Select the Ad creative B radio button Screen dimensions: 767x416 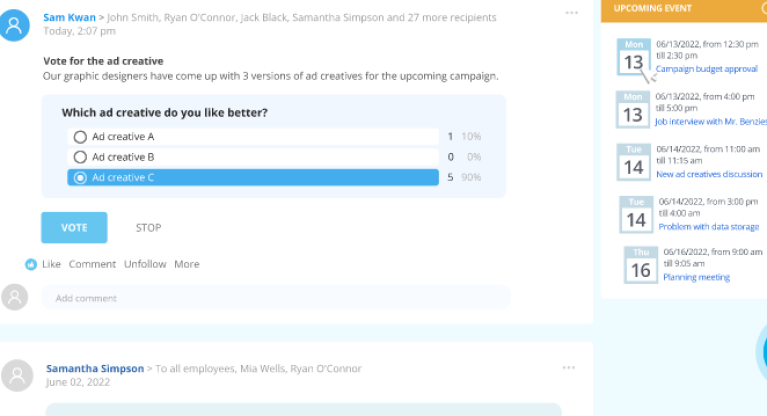click(x=80, y=157)
